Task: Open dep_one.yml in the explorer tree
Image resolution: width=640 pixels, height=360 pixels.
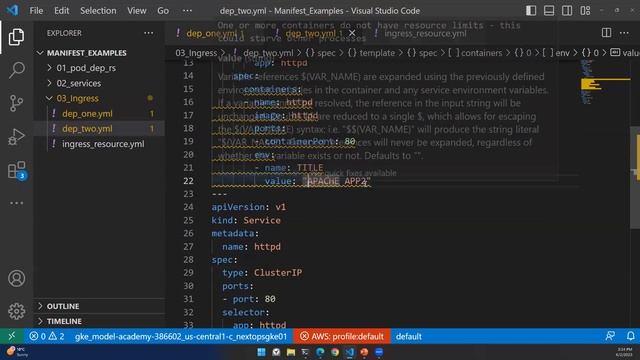Action: coord(87,114)
